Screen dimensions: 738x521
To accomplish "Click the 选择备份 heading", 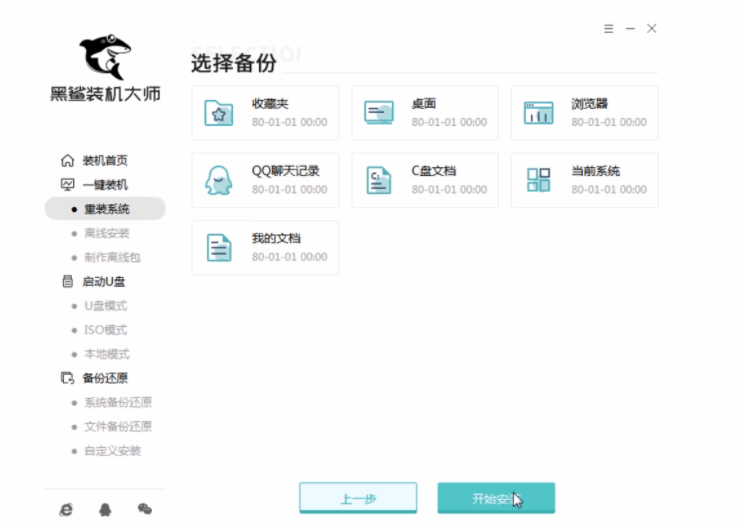I will (233, 63).
